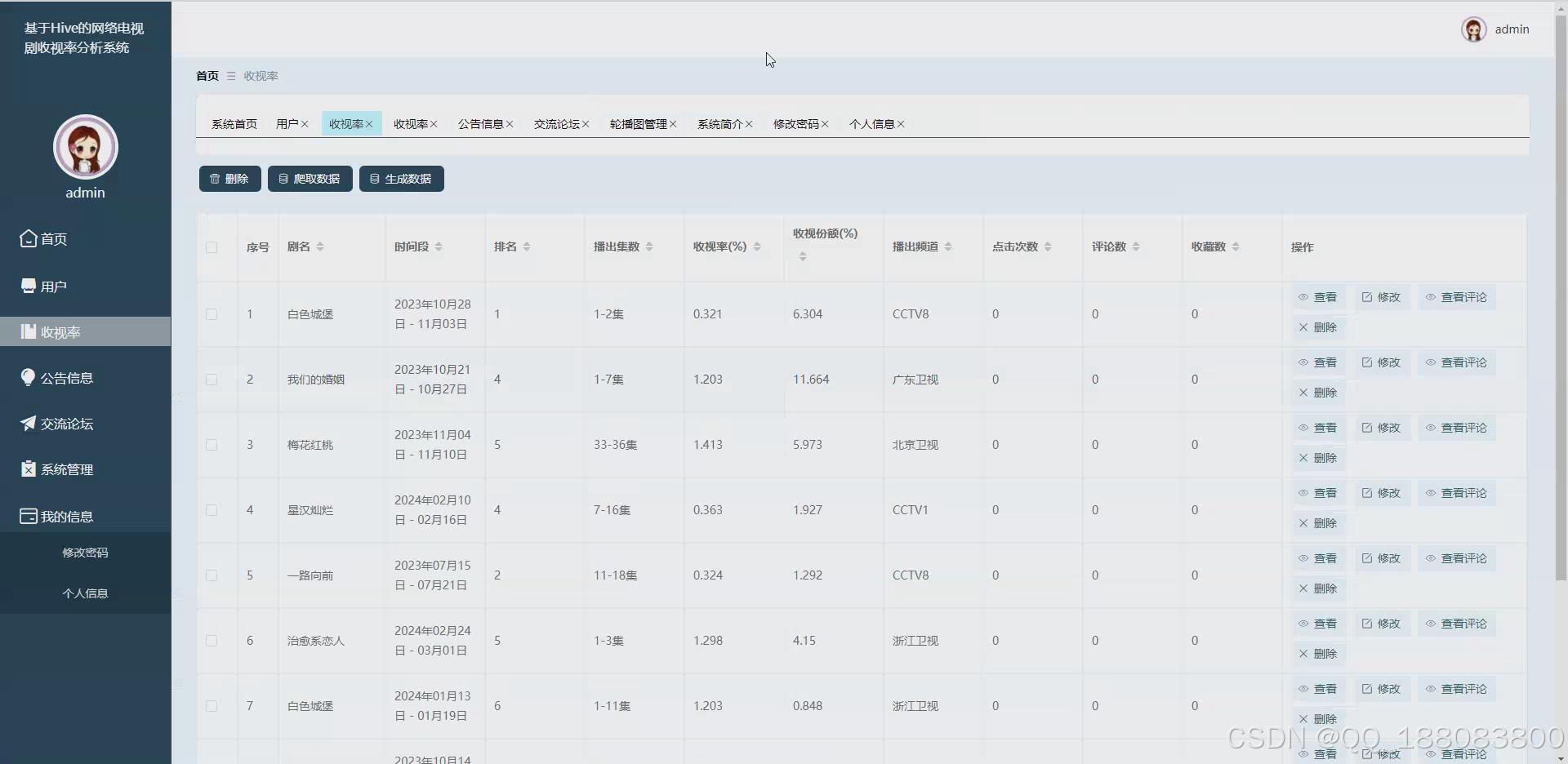1568x764 pixels.
Task: Select the 用户 section in sidebar
Action: 54,285
